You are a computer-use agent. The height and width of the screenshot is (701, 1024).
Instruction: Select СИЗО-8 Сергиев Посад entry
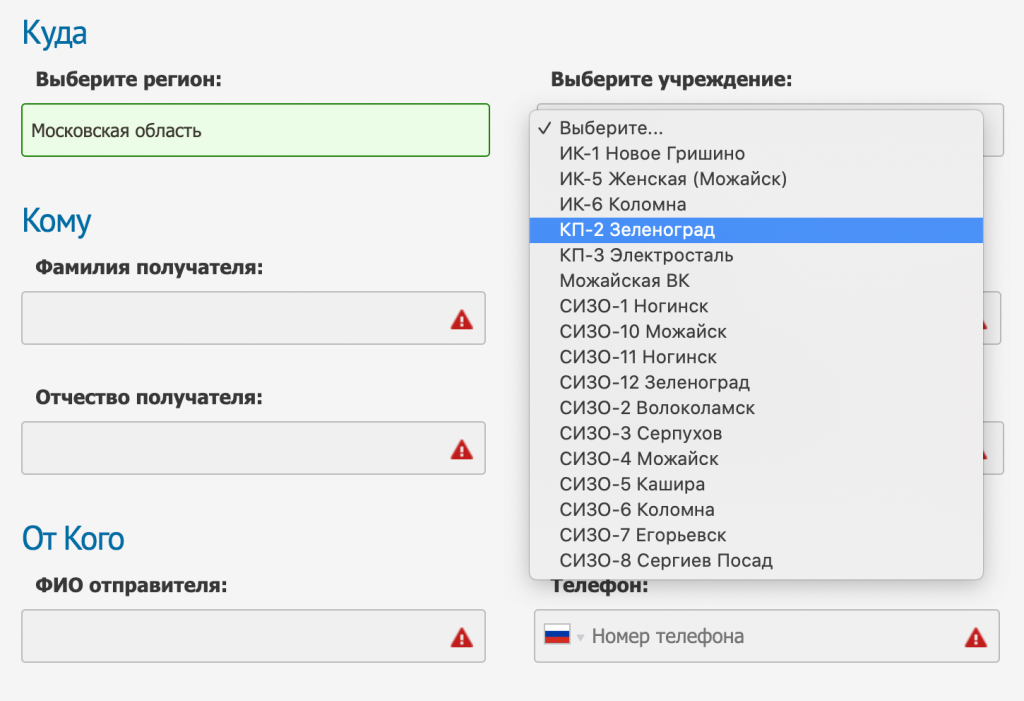tap(666, 561)
